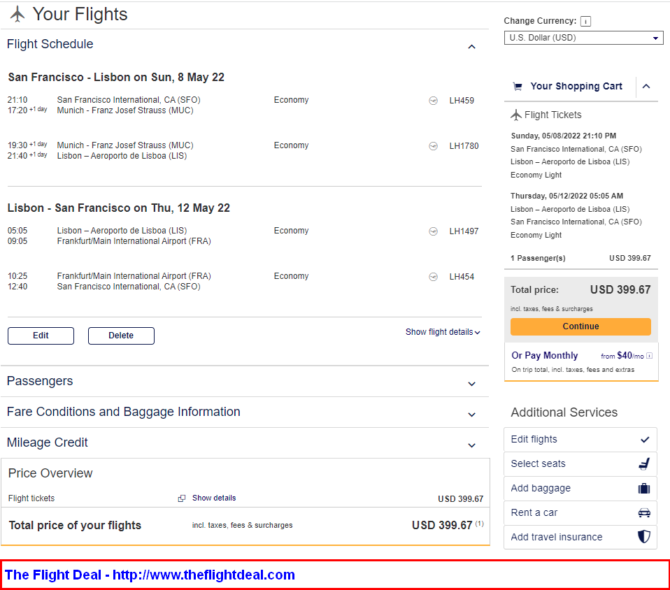670x590 pixels.
Task: Collapse the Flight Schedule section
Action: click(x=472, y=47)
